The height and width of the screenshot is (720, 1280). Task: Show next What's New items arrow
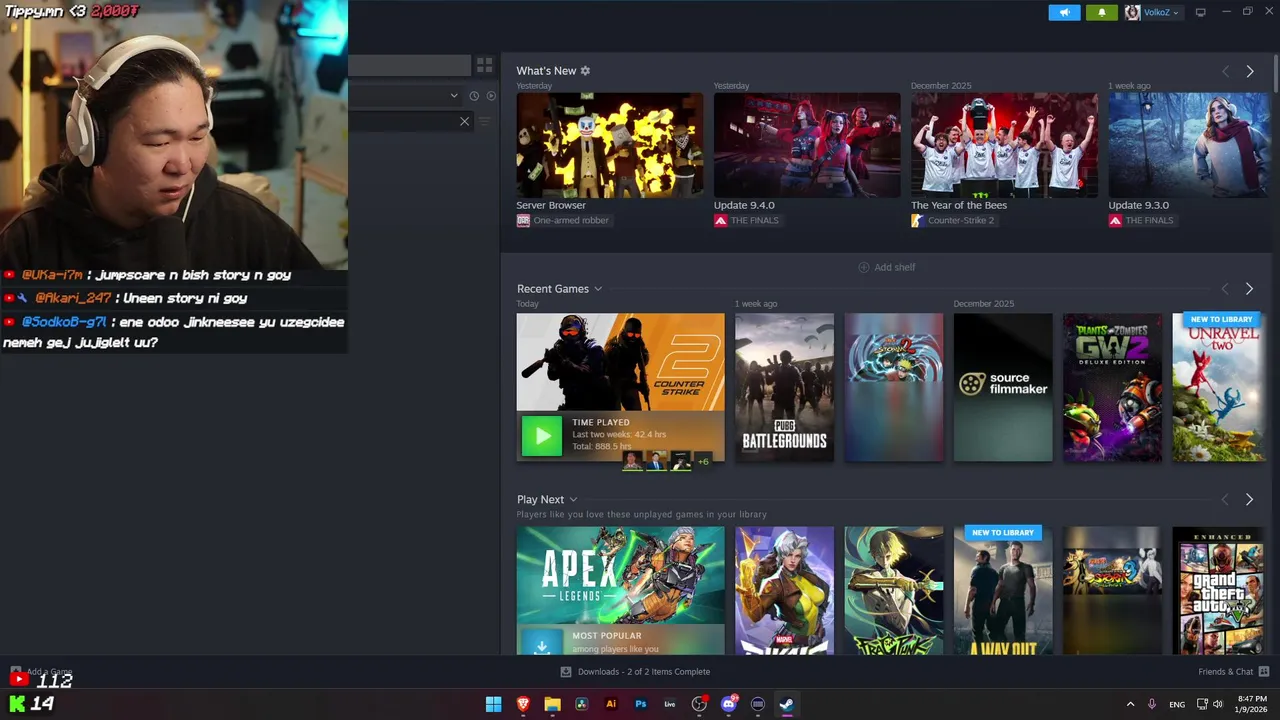click(x=1249, y=71)
